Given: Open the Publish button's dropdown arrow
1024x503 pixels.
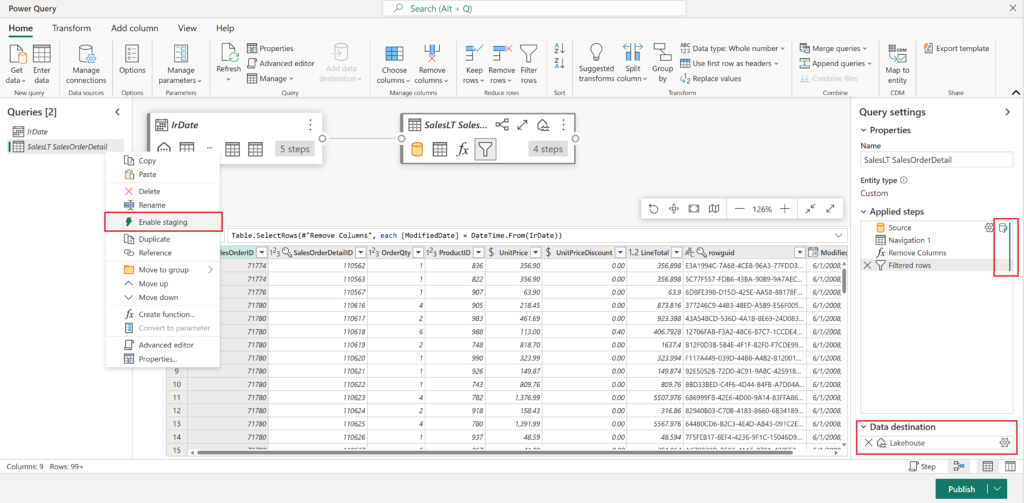Looking at the screenshot, I should point(997,489).
